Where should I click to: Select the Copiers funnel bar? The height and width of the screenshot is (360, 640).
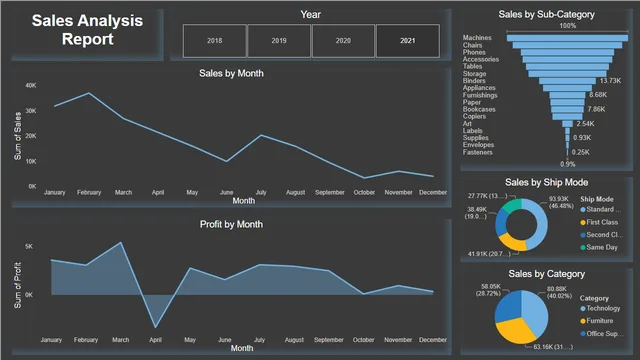567,117
